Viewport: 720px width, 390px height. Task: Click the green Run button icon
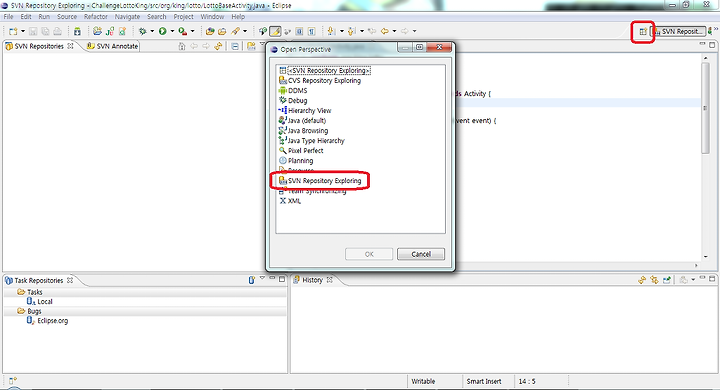tap(163, 31)
